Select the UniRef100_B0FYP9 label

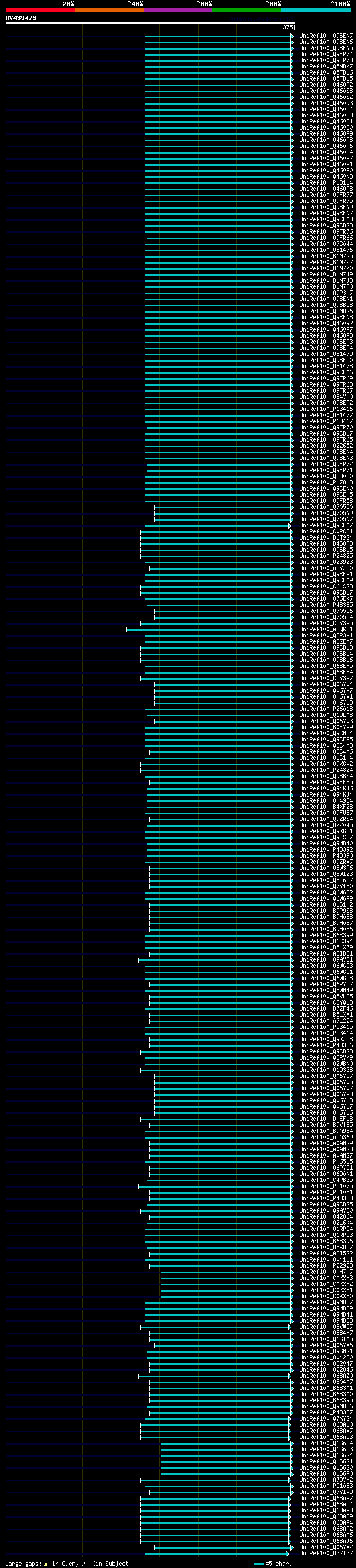326,728
